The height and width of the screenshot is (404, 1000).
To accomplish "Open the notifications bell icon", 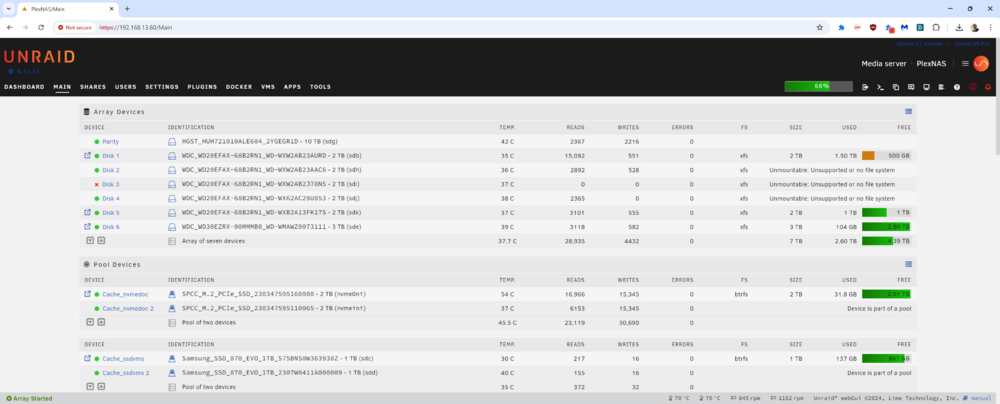I will (x=988, y=87).
